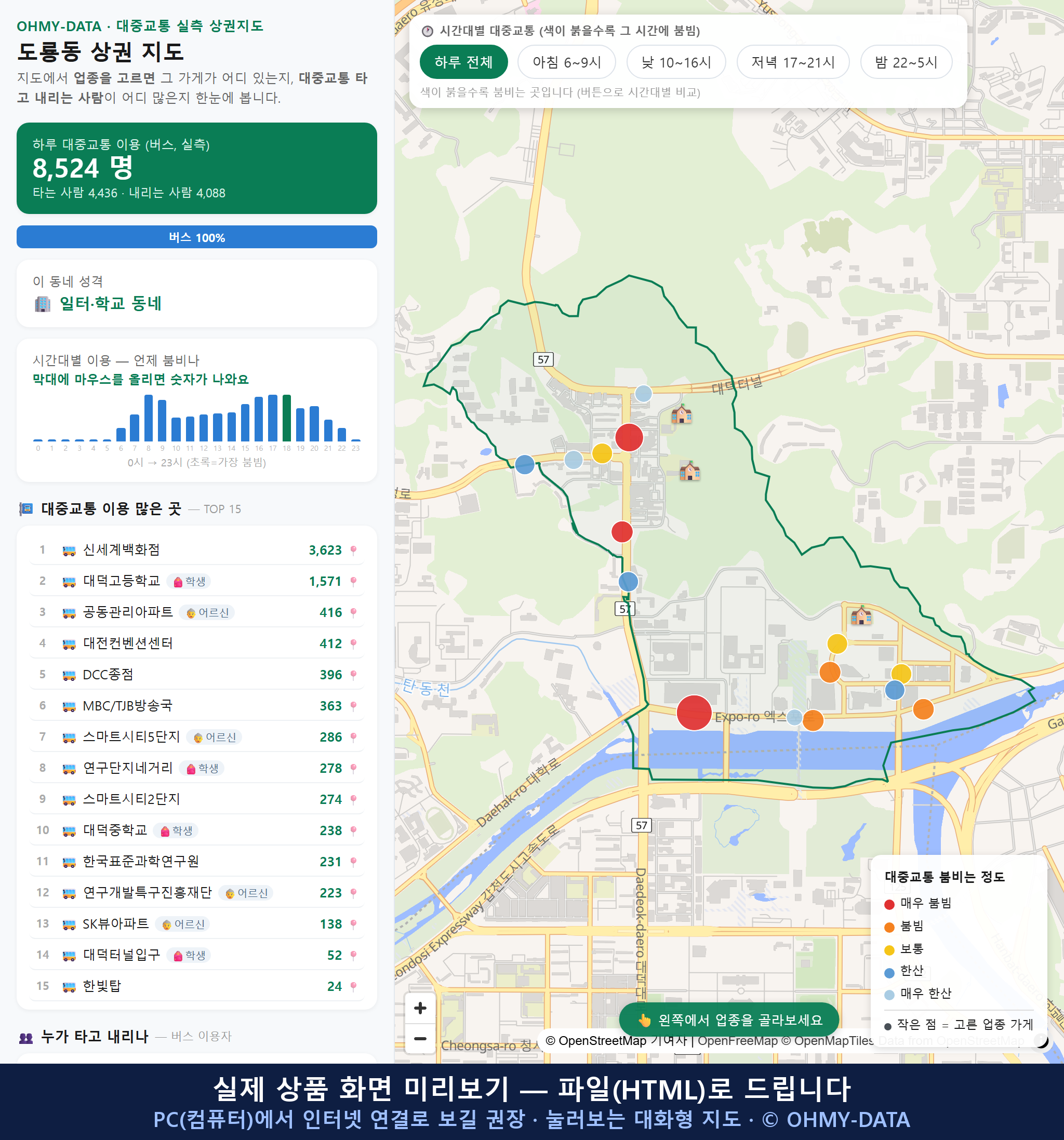The image size is (1064, 1140).
Task: Click map pin icon for MBC/TJB방송국 row
Action: point(353,706)
